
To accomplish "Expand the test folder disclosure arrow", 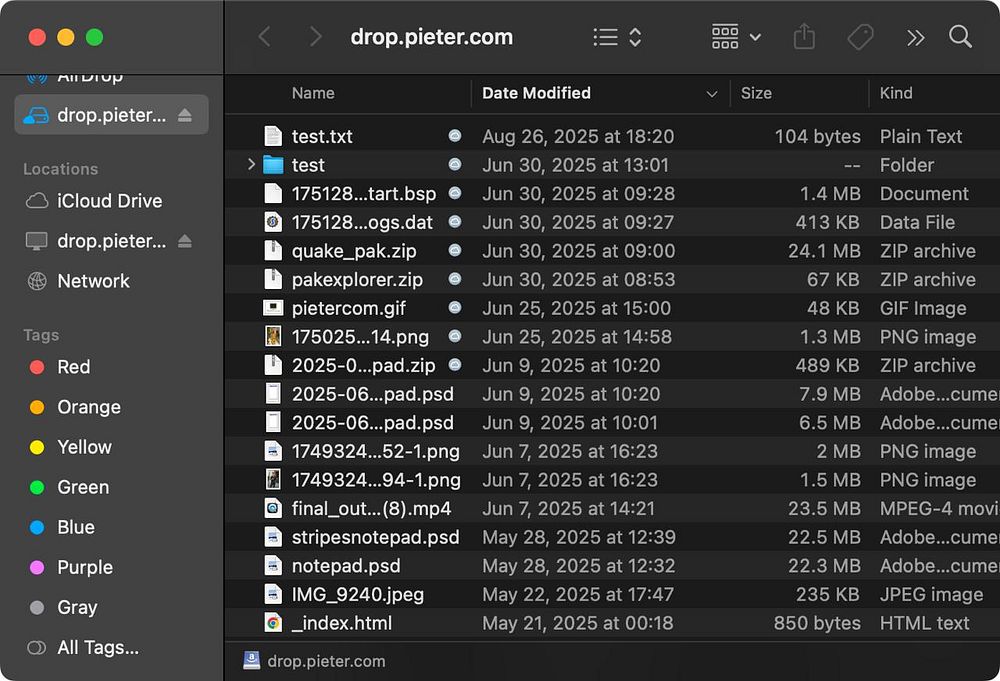I will 251,165.
